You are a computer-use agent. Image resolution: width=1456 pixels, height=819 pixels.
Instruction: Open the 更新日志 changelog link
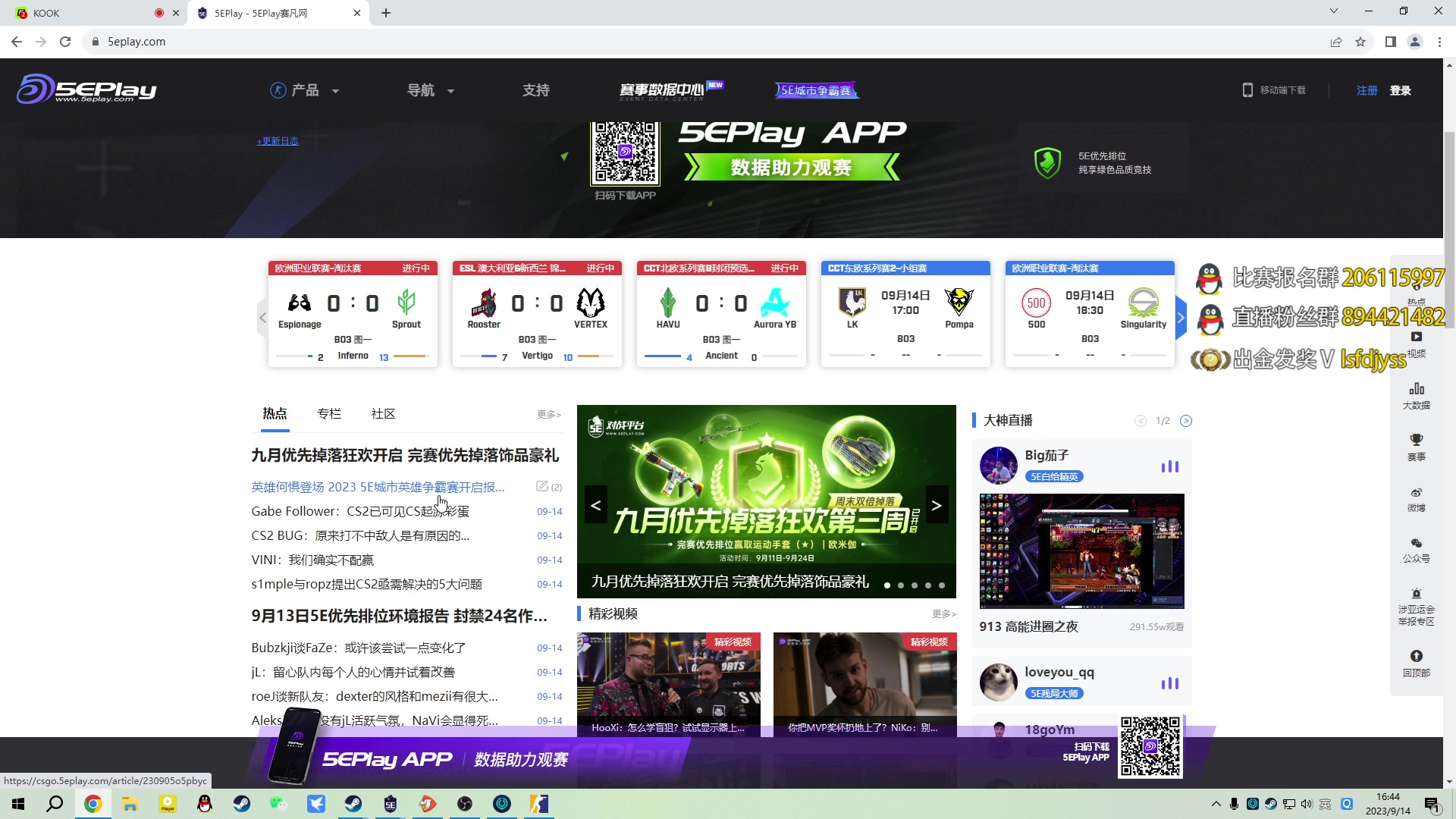coord(278,141)
